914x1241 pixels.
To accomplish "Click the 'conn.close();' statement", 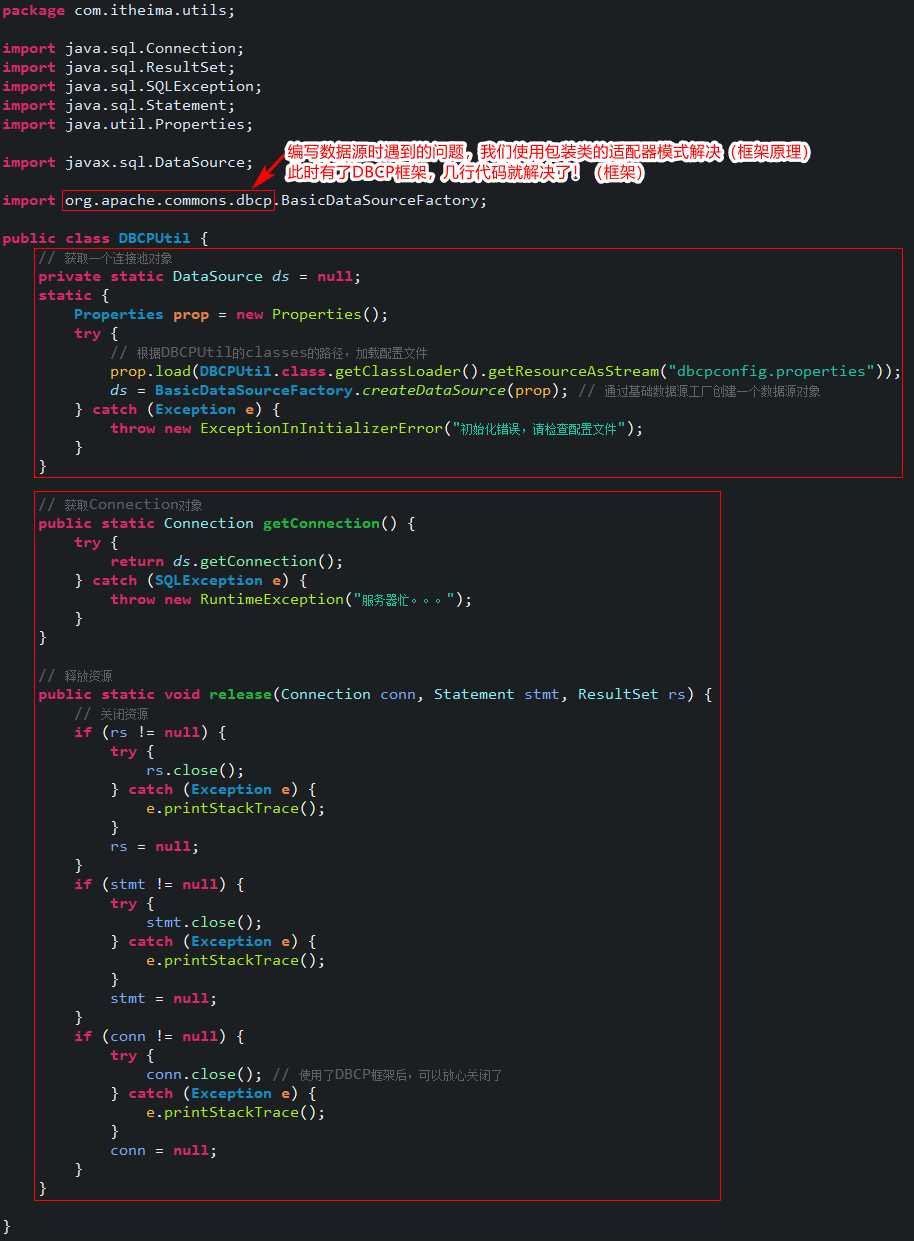I will 204,1074.
